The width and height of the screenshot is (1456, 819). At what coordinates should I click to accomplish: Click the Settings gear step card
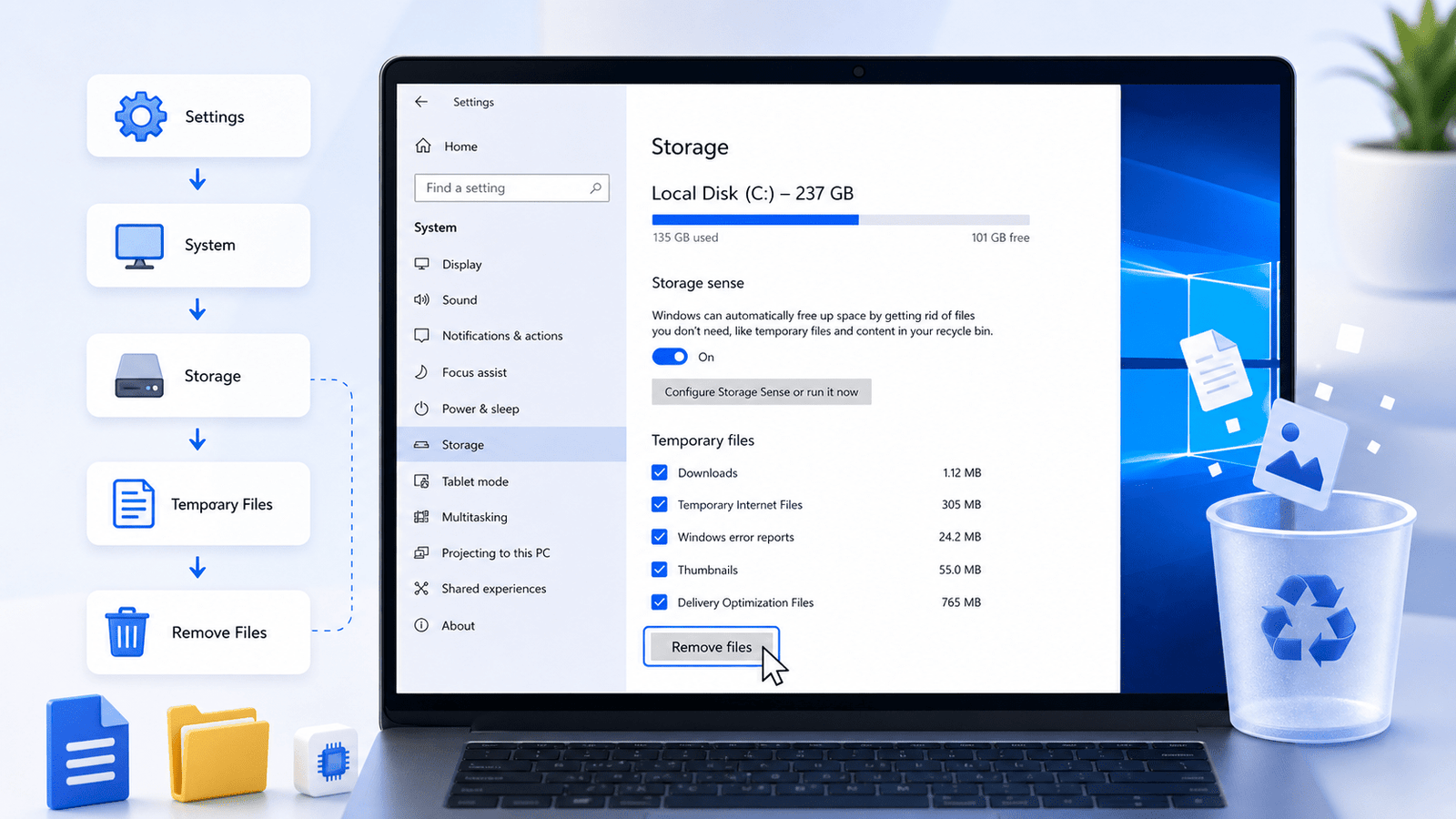coord(198,116)
